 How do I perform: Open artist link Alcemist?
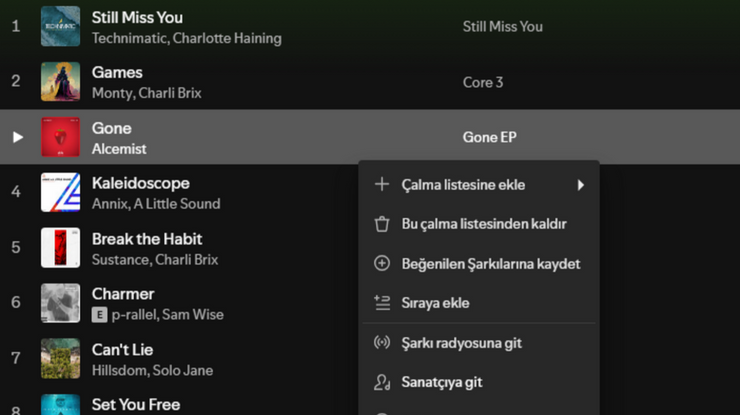pos(119,149)
